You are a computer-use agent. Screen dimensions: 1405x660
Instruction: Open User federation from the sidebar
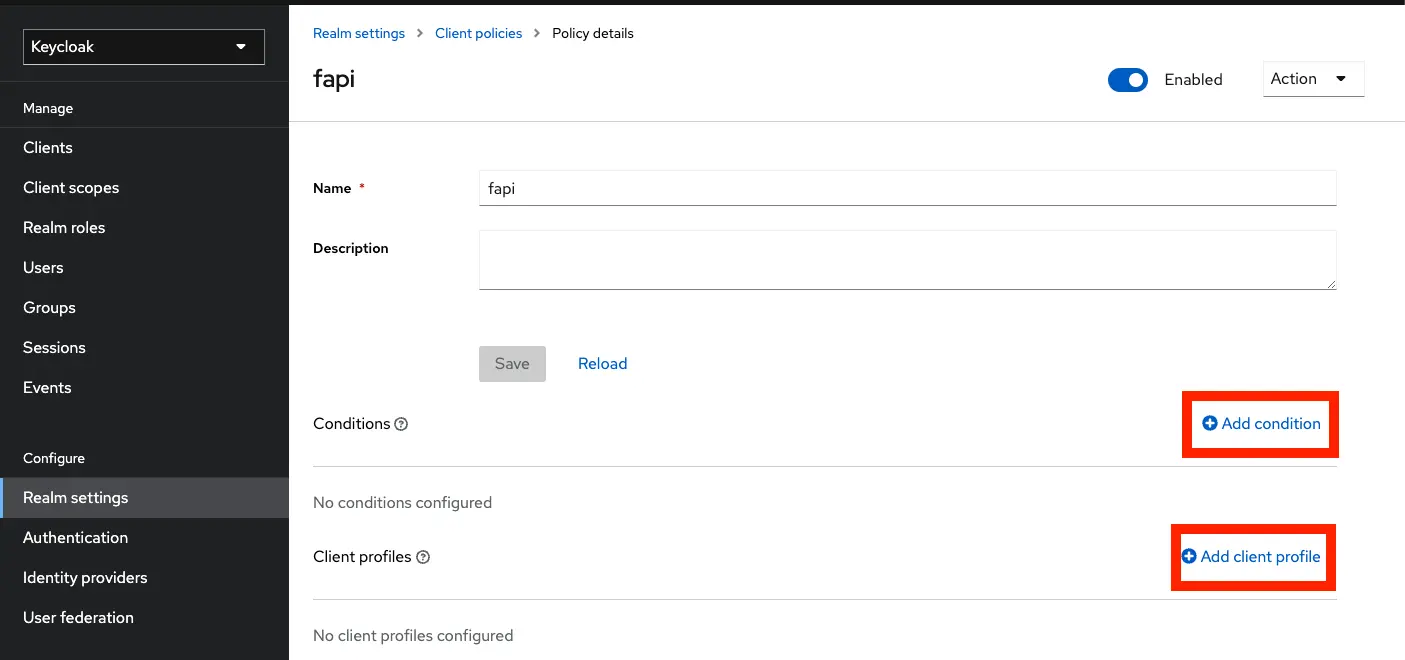point(79,617)
